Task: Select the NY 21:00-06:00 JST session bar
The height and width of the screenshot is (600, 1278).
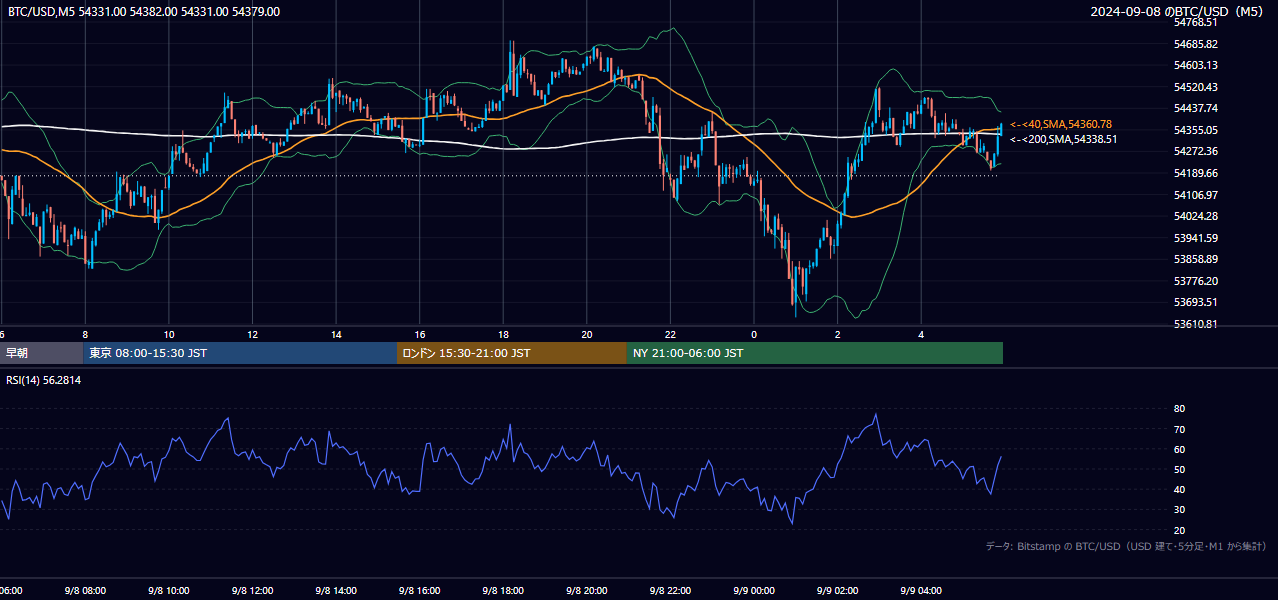Action: tap(815, 353)
